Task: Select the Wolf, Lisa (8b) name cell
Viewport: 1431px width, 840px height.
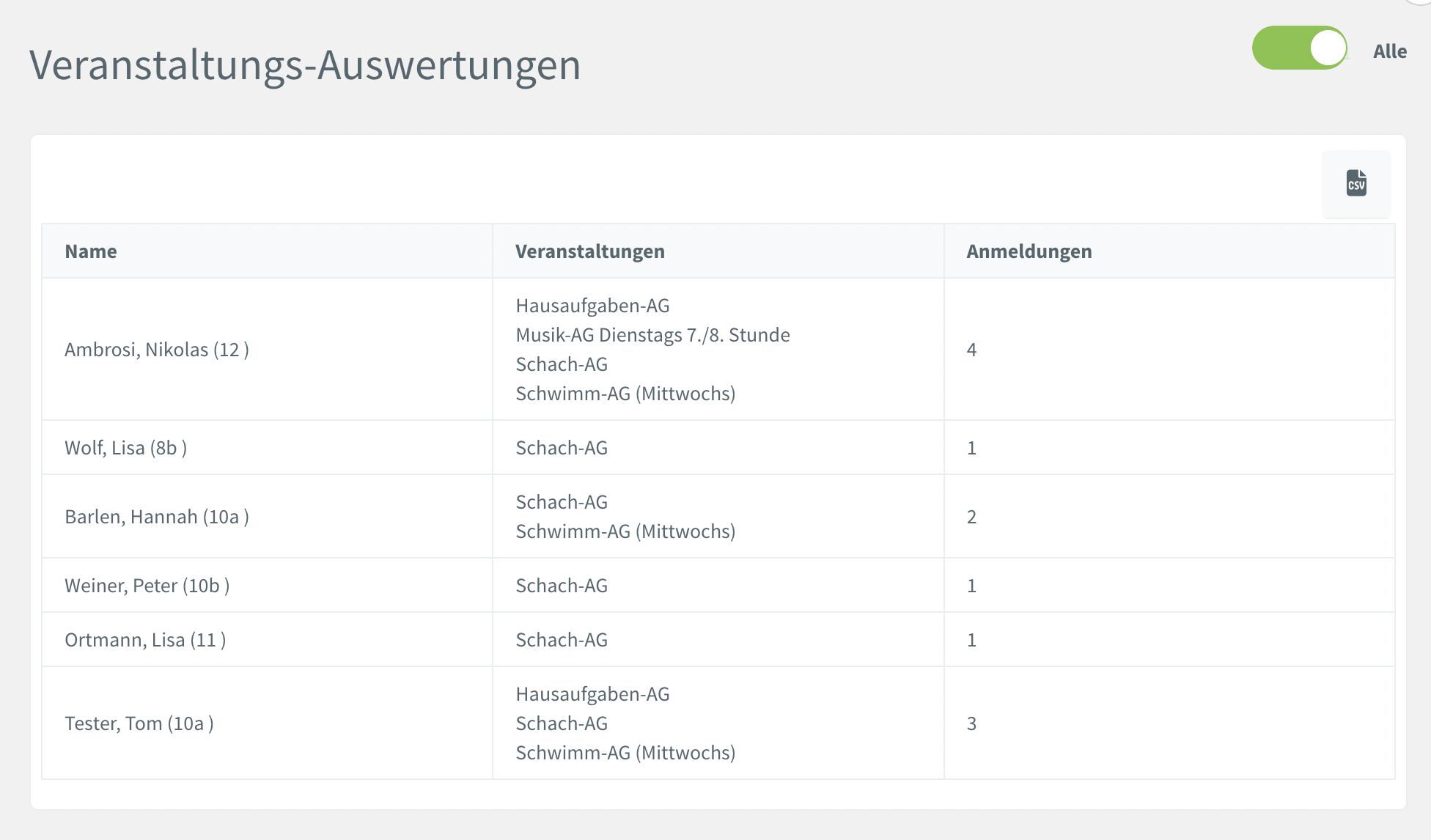Action: point(125,448)
